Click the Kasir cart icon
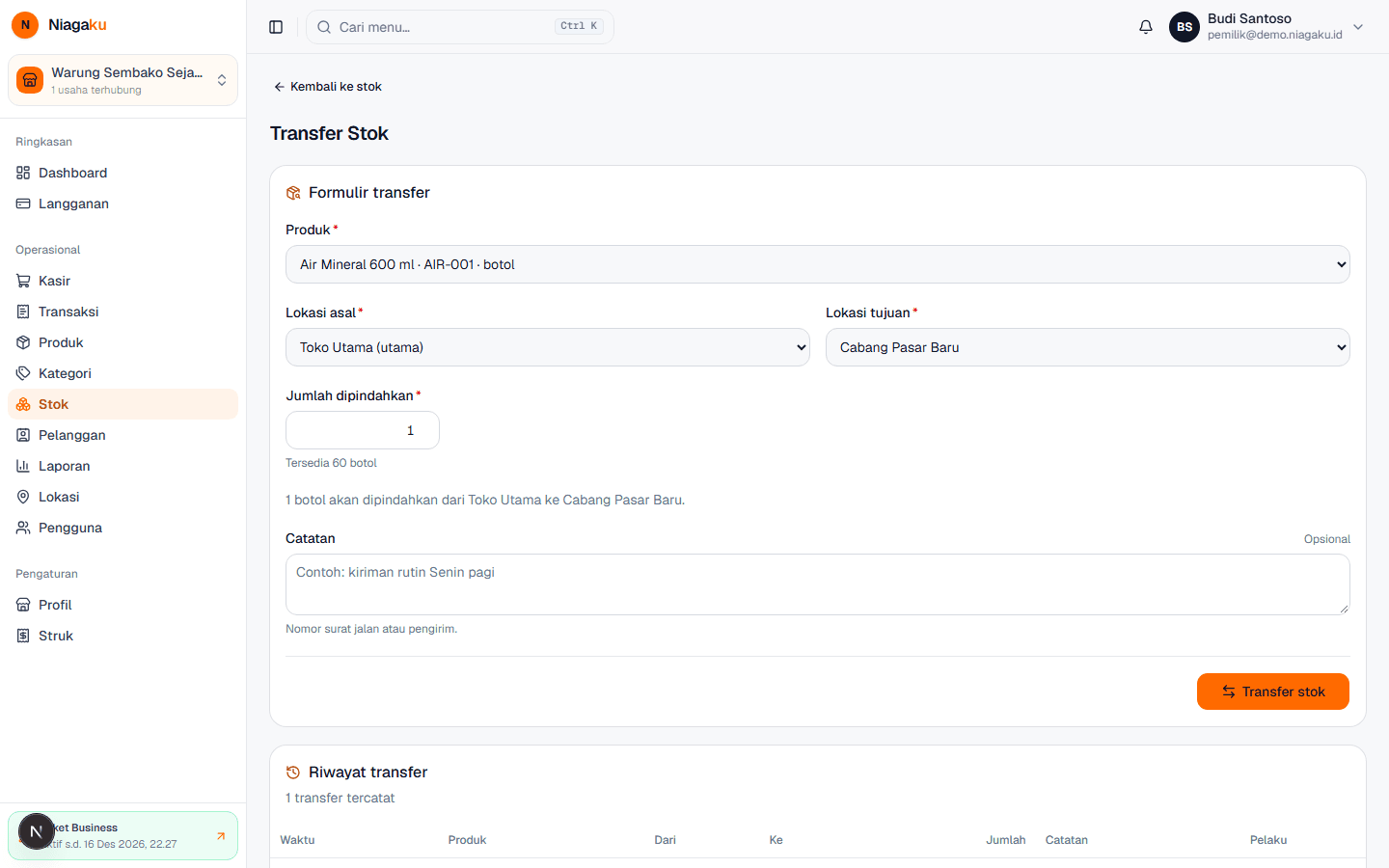1389x868 pixels. pyautogui.click(x=23, y=281)
